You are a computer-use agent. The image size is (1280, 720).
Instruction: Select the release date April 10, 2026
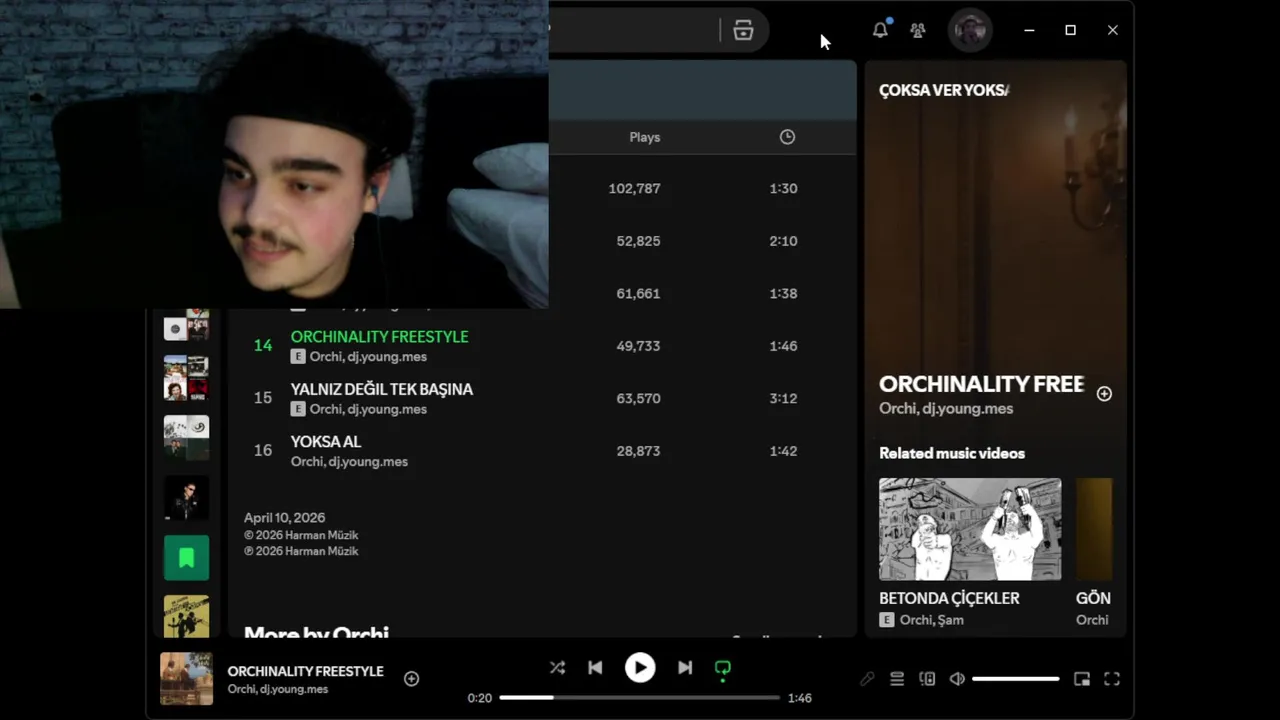pyautogui.click(x=284, y=518)
